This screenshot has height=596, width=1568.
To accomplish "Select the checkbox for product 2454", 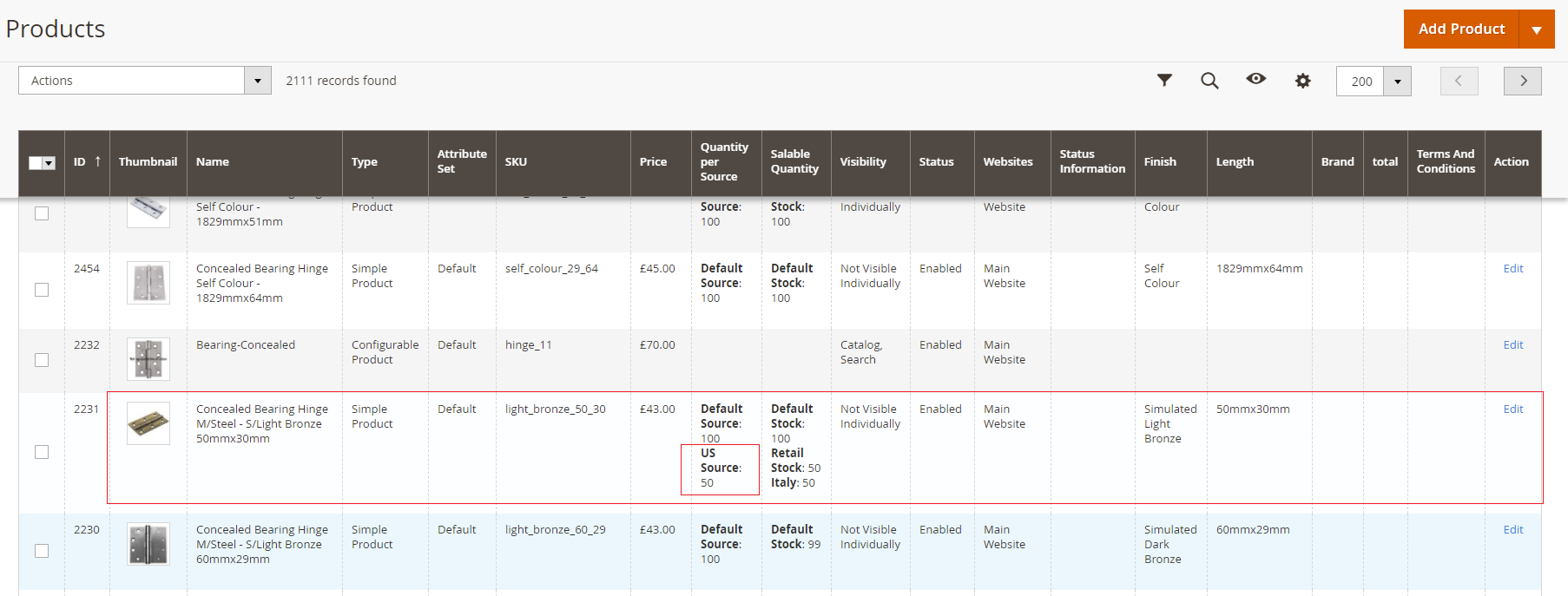I will [x=42, y=290].
